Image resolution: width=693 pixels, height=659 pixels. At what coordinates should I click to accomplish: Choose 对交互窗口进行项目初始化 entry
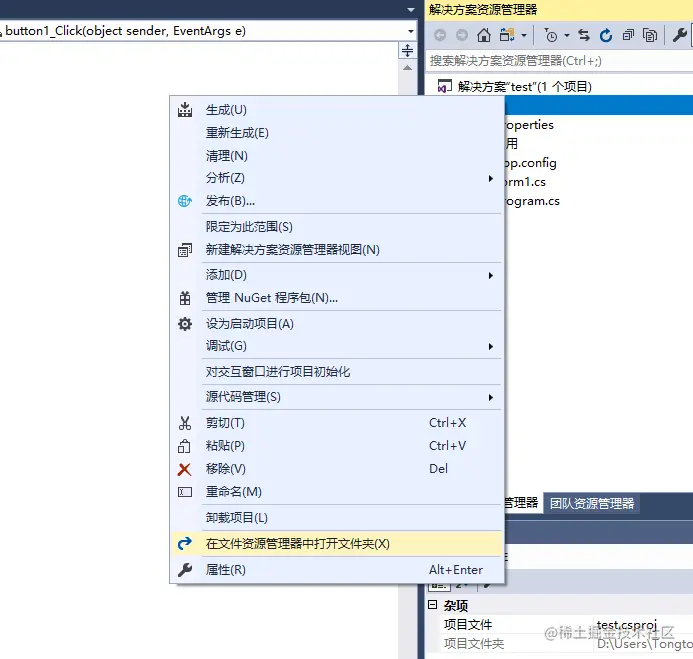337,371
